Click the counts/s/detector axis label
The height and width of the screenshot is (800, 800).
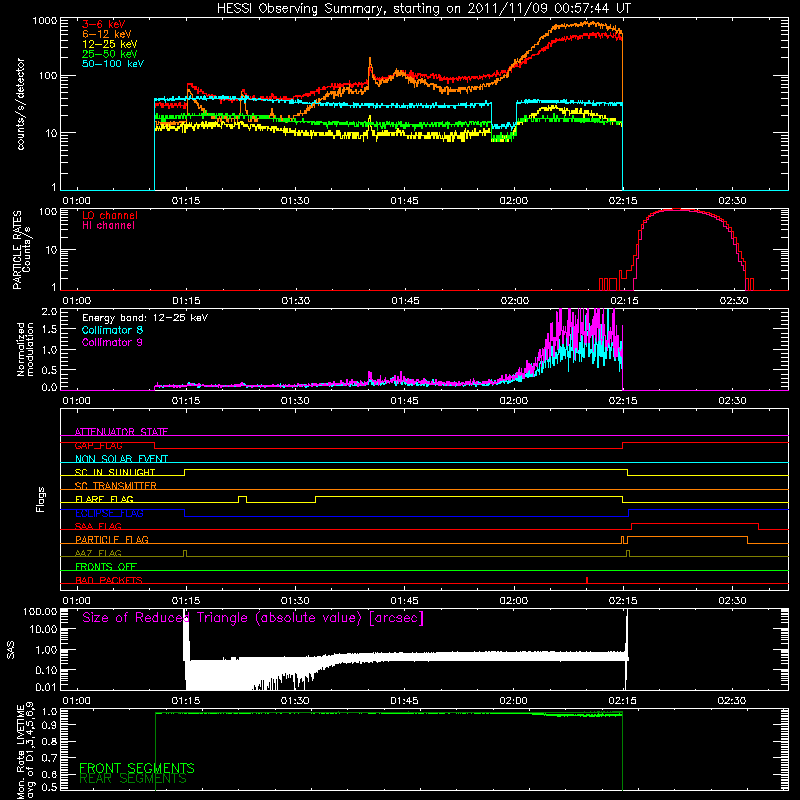click(20, 104)
